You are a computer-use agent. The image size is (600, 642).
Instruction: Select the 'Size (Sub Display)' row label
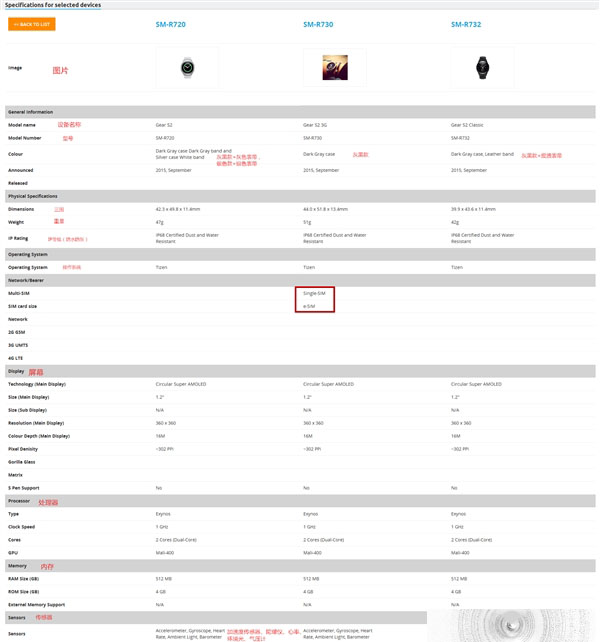27,410
